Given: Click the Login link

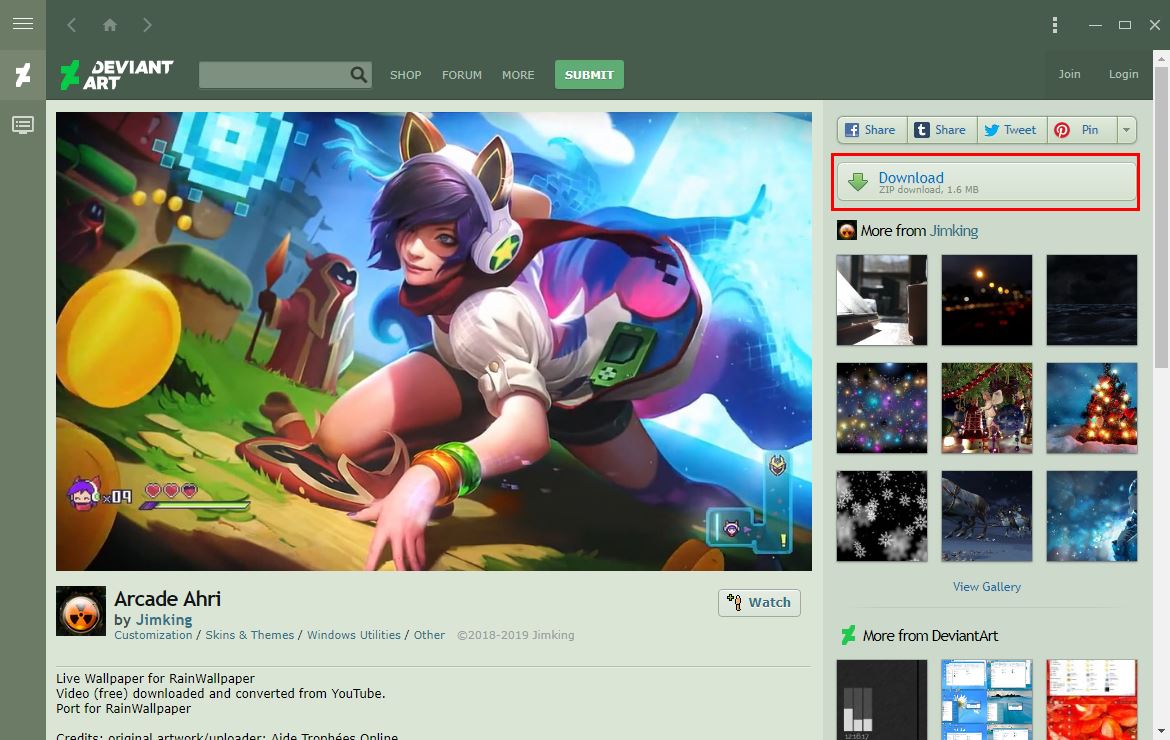Looking at the screenshot, I should pyautogui.click(x=1123, y=74).
